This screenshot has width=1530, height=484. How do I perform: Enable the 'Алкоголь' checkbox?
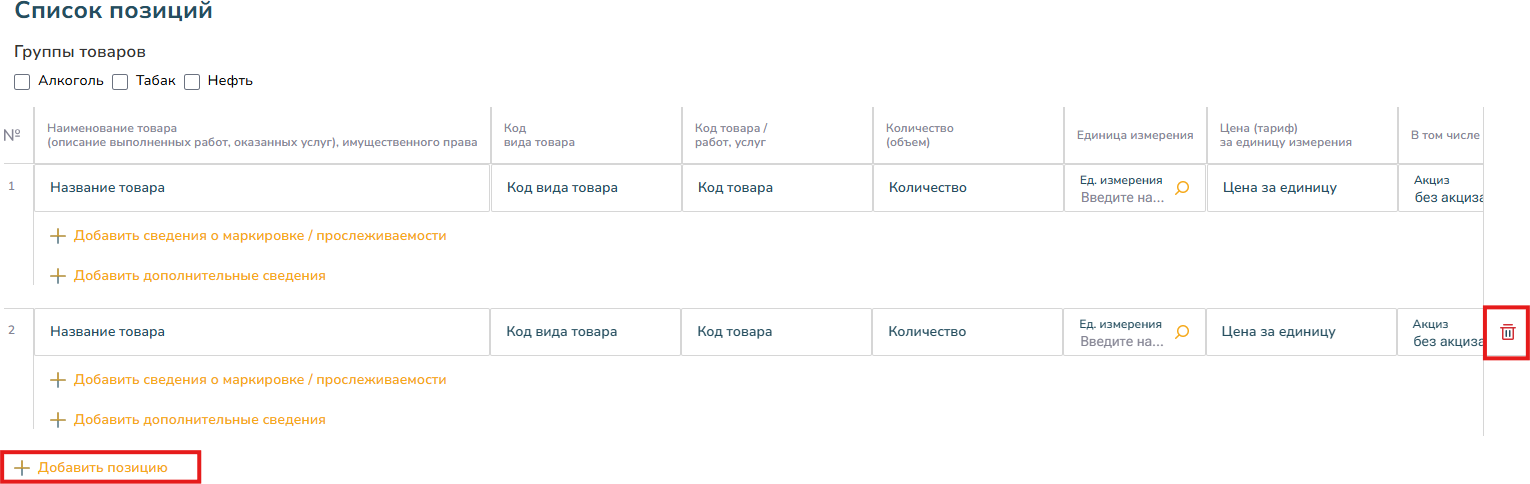tap(22, 82)
